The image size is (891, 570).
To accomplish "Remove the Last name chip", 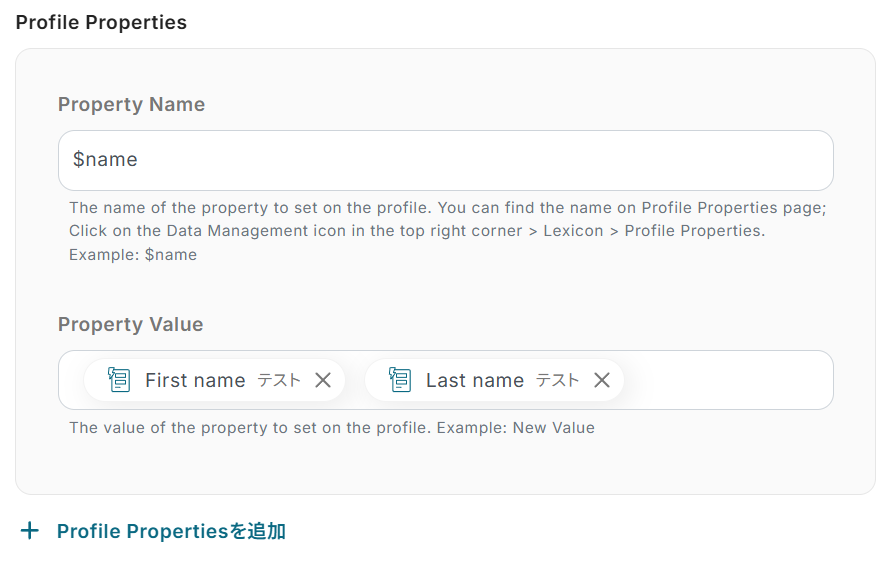I will point(602,380).
